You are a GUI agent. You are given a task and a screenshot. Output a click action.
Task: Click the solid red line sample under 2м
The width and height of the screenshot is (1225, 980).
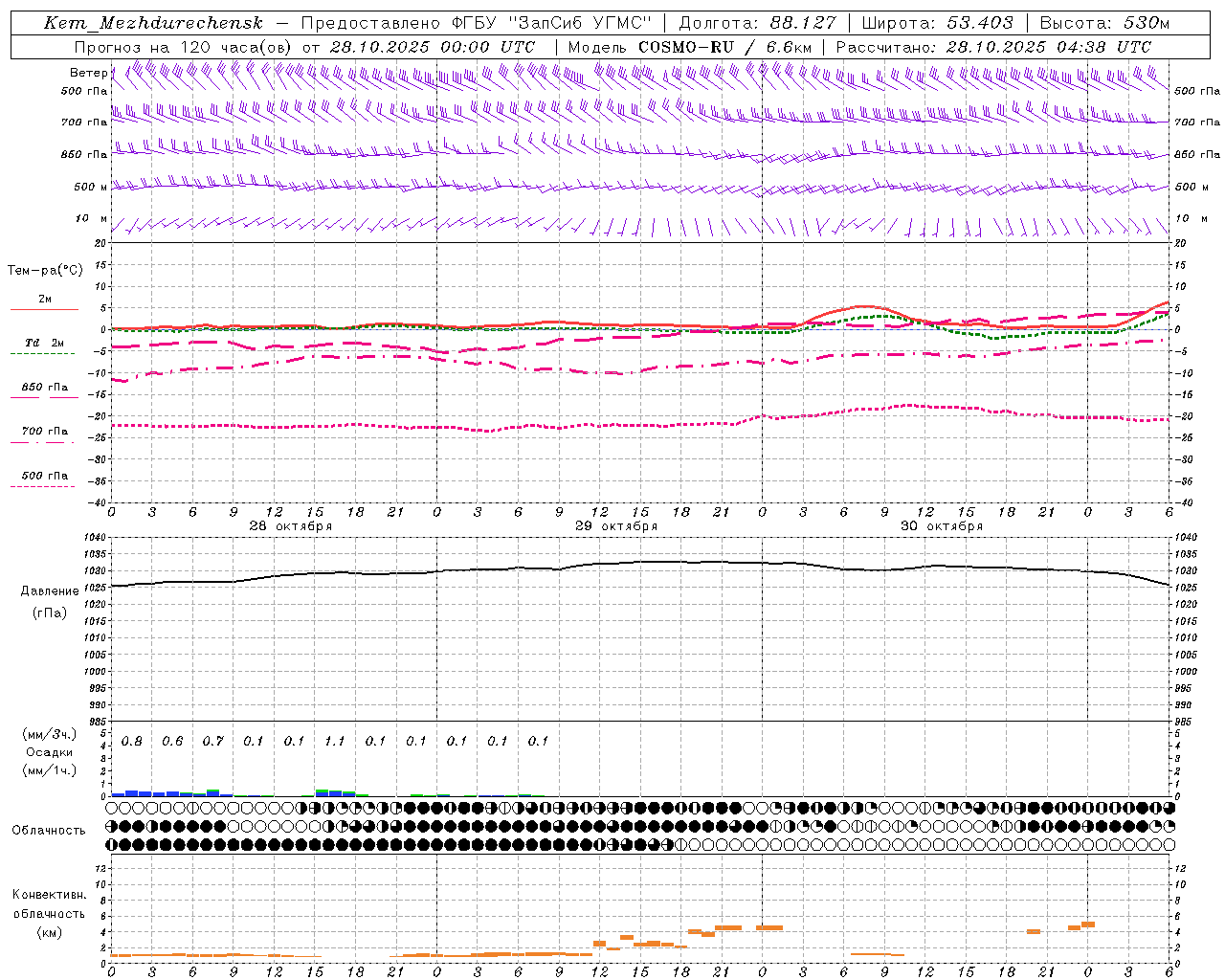tap(44, 309)
